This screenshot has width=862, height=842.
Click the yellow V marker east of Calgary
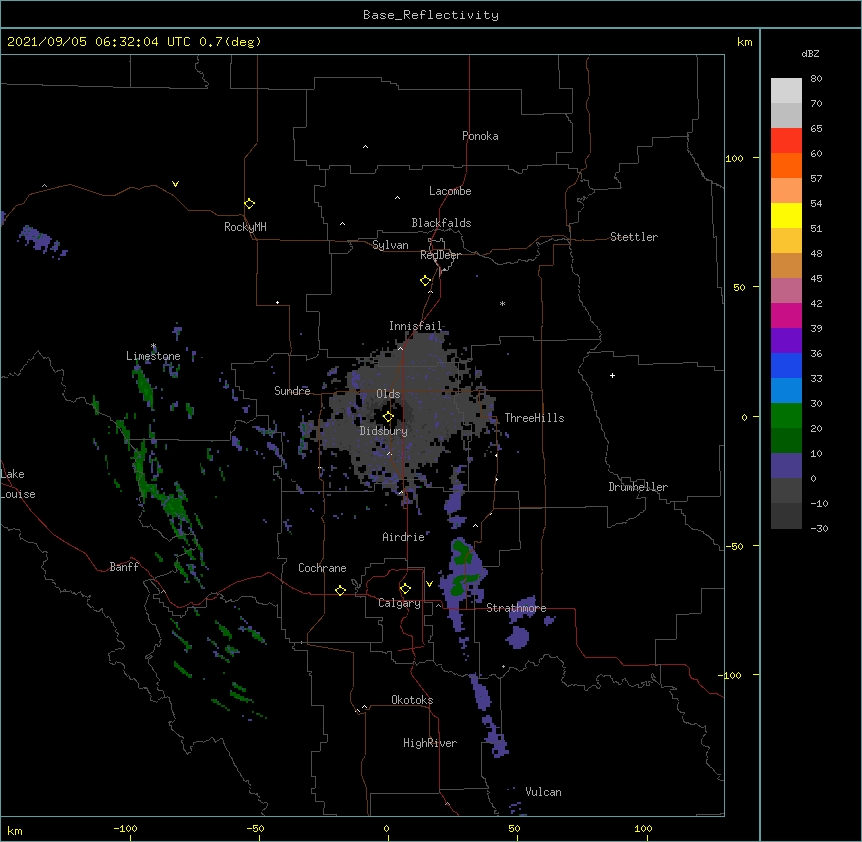pos(429,584)
